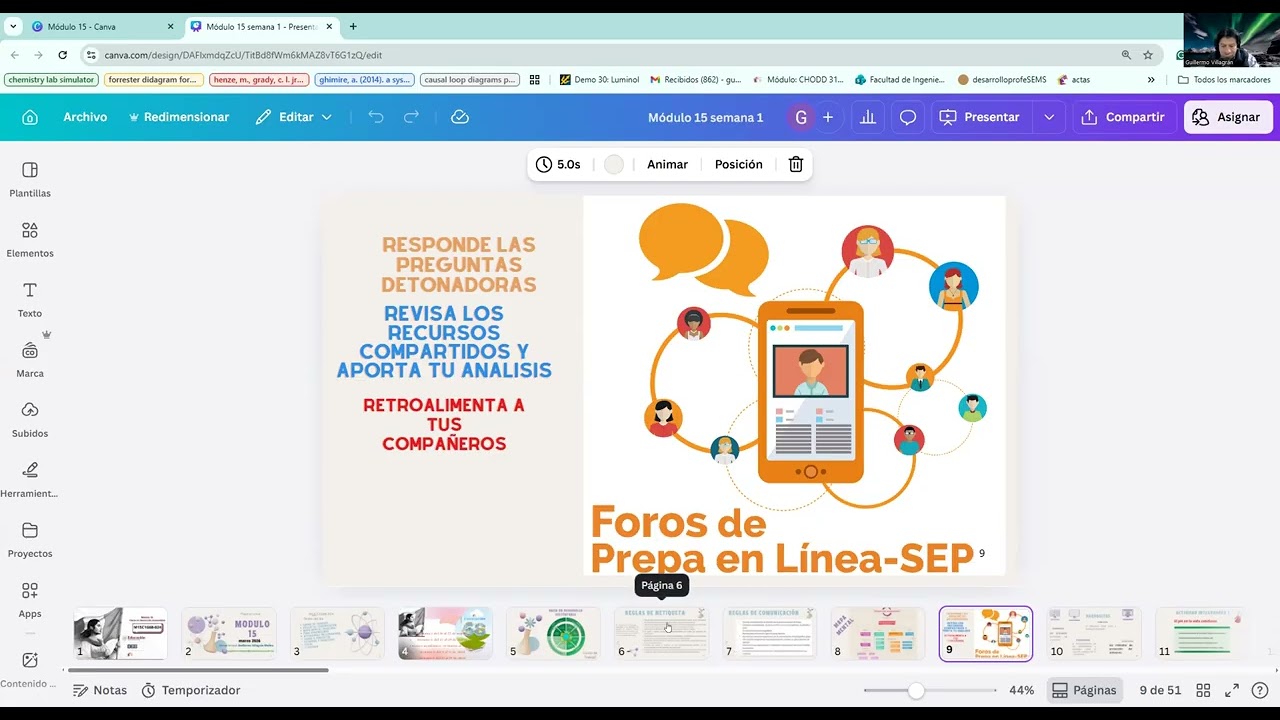Set page duration via 5.0s button

558,164
